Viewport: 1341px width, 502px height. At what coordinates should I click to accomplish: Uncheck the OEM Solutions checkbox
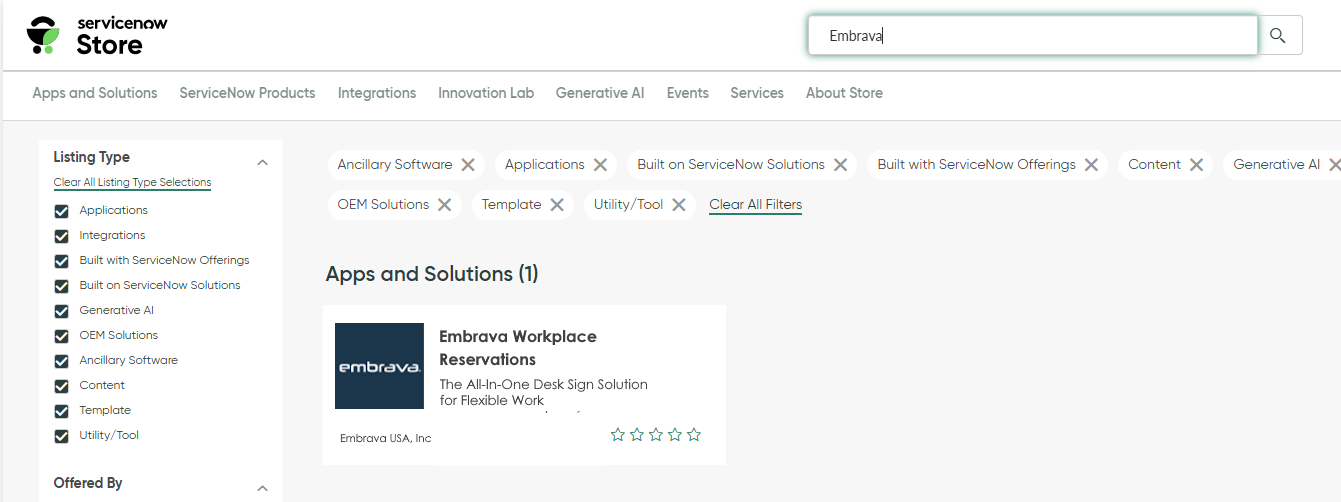coord(62,336)
